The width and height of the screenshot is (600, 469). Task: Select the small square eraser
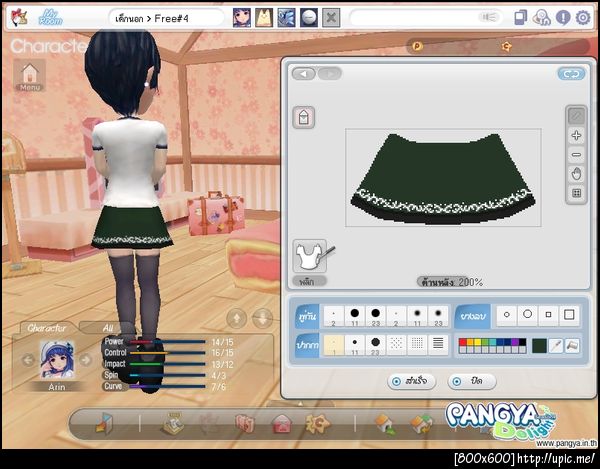[x=548, y=315]
